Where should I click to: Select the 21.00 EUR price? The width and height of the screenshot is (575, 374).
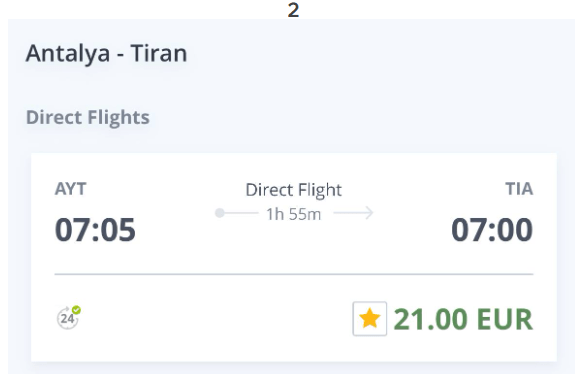click(x=463, y=319)
